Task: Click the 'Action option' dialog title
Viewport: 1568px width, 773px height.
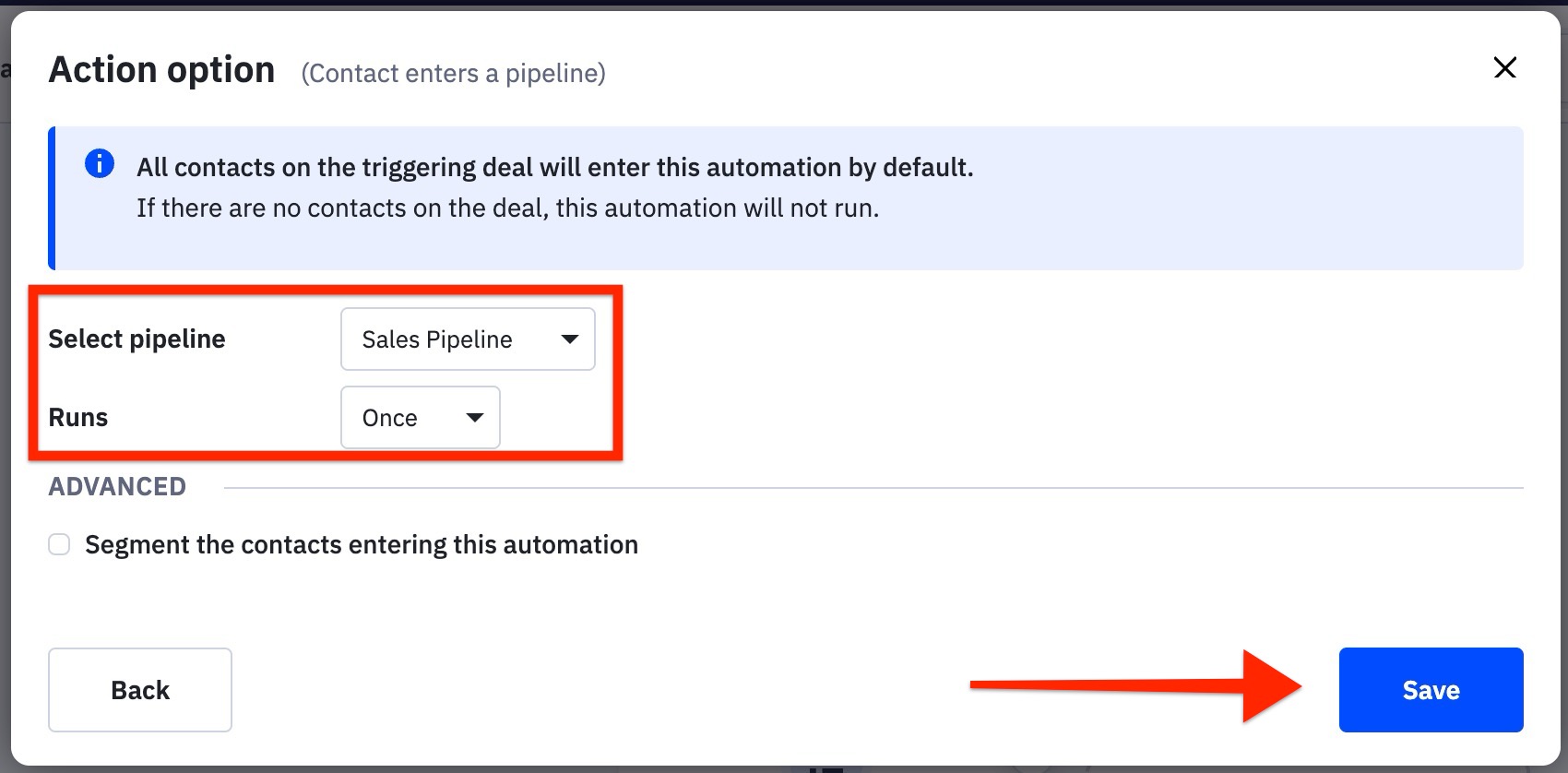Action: click(x=161, y=70)
